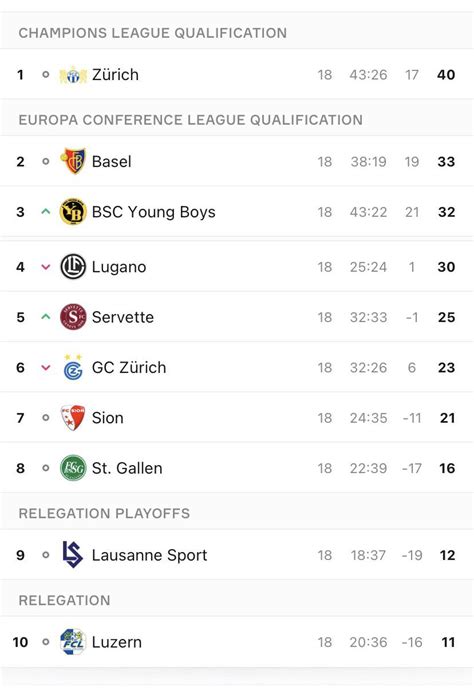Image resolution: width=474 pixels, height=691 pixels.
Task: Tap Basel's 33 points value
Action: click(x=446, y=162)
